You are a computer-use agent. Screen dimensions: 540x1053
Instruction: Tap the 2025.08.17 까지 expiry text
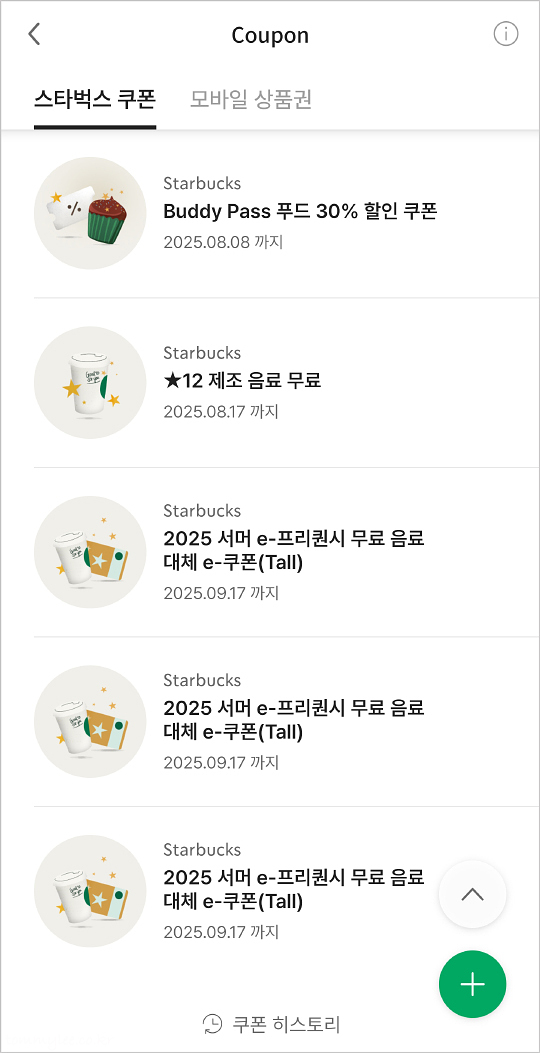click(220, 411)
